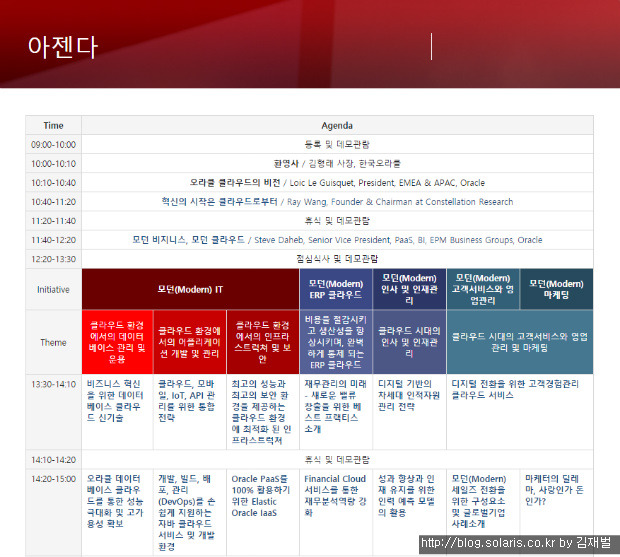The height and width of the screenshot is (557, 620).
Task: Open 비즈니스 혁신을 위한 데이터베이스 session
Action: click(x=115, y=401)
